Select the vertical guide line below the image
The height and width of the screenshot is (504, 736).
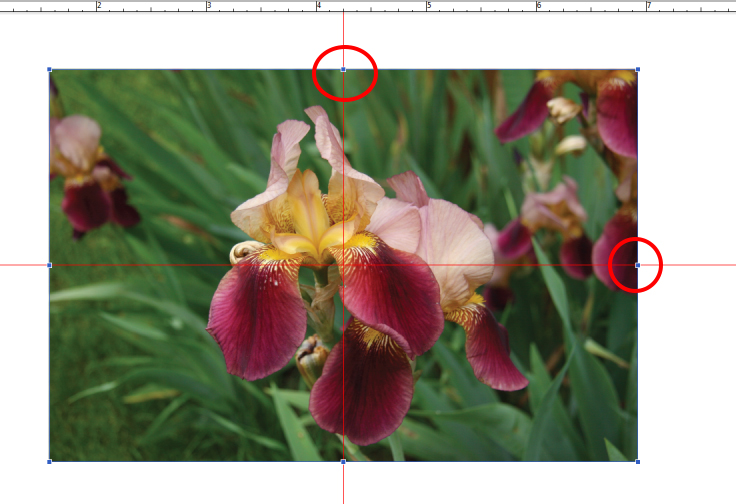(x=343, y=485)
